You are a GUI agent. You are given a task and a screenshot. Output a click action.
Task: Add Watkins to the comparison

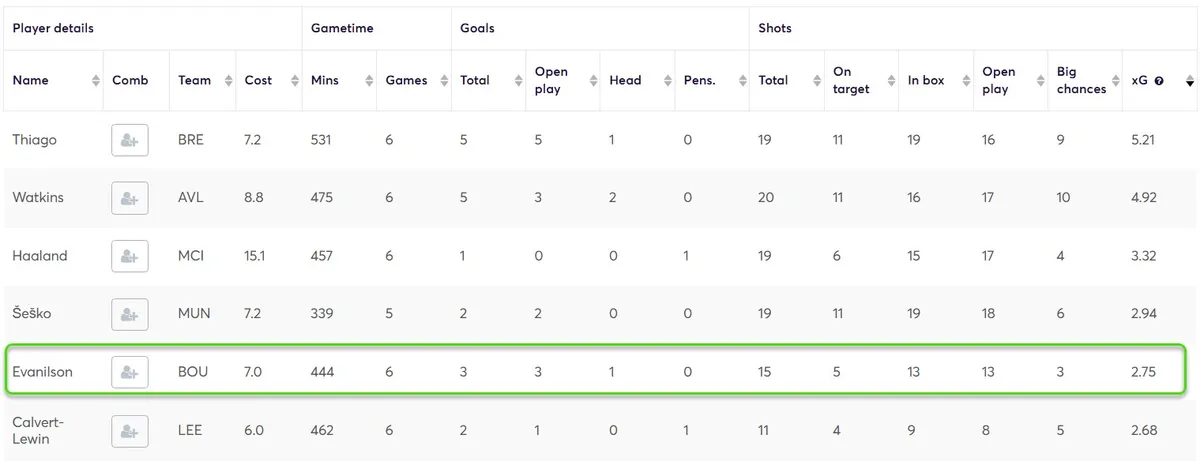point(129,198)
